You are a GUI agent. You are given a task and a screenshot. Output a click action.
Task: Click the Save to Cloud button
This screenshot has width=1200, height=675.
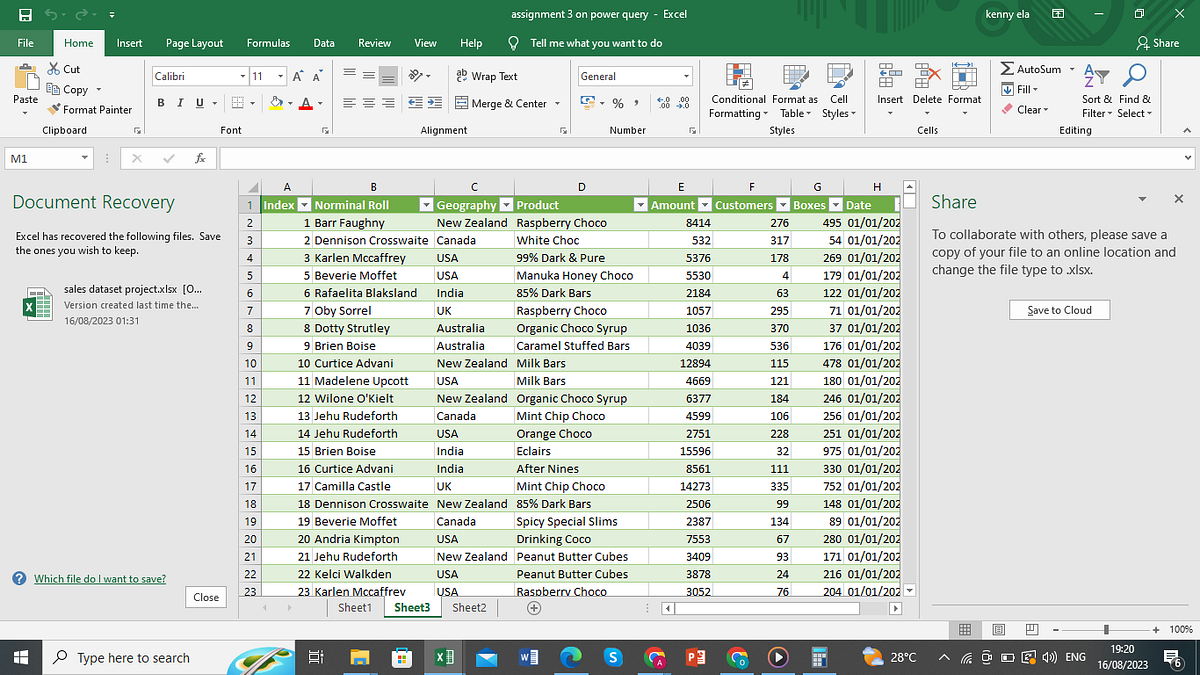1059,309
